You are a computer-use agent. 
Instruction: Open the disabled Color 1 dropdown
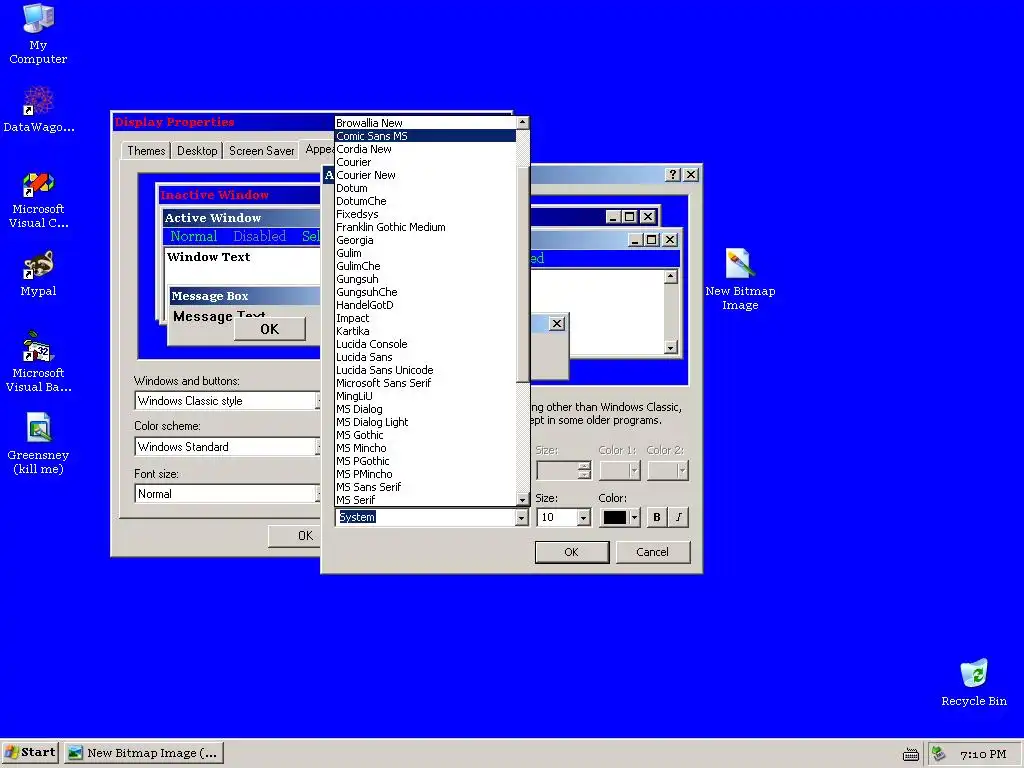(x=620, y=470)
